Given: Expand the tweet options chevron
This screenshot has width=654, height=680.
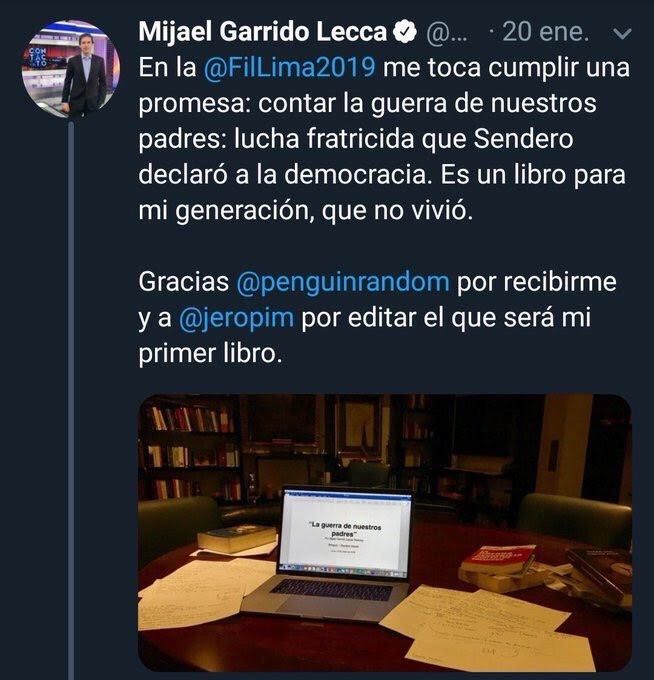Looking at the screenshot, I should pos(623,33).
